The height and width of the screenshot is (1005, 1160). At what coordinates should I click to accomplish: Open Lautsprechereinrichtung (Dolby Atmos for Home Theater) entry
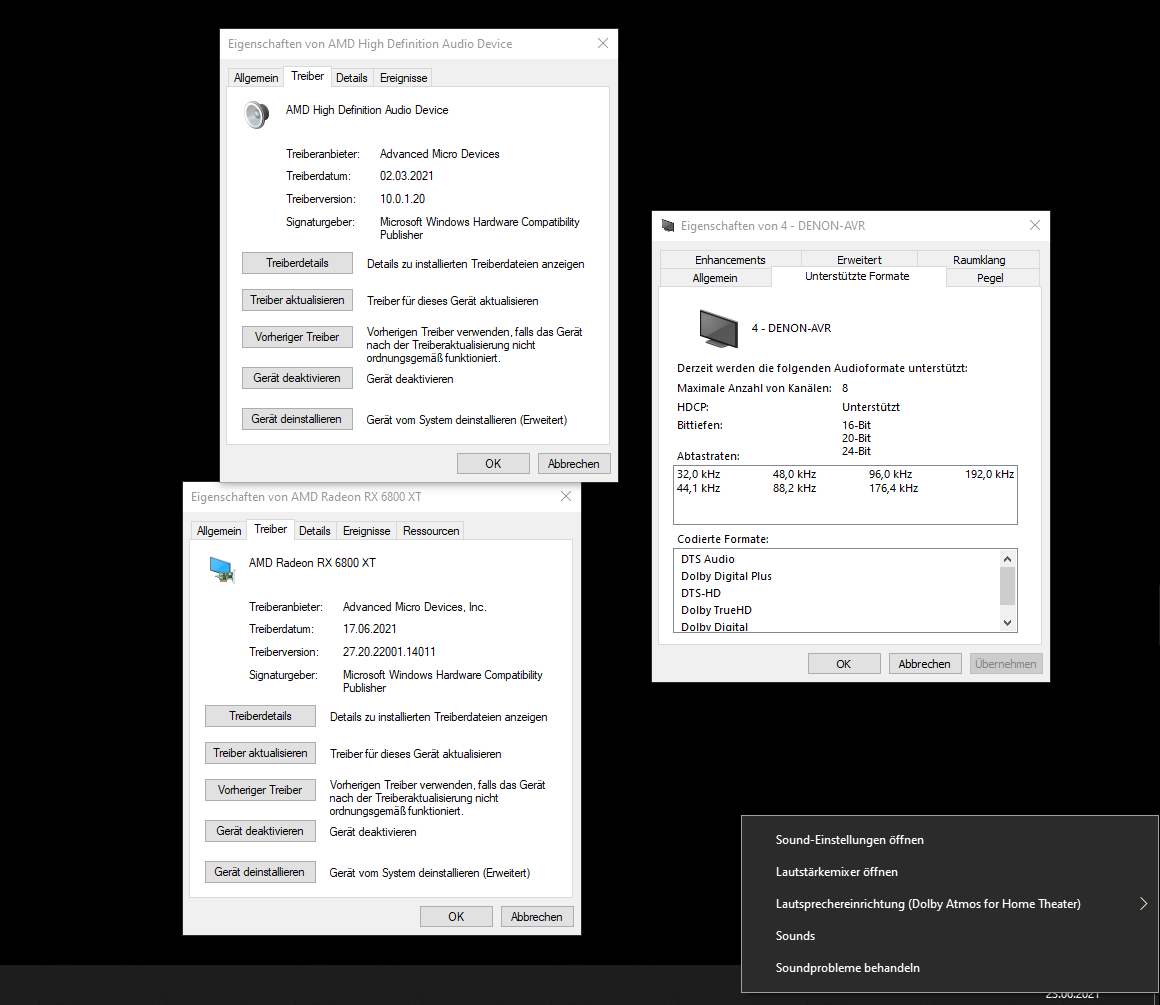[x=950, y=904]
